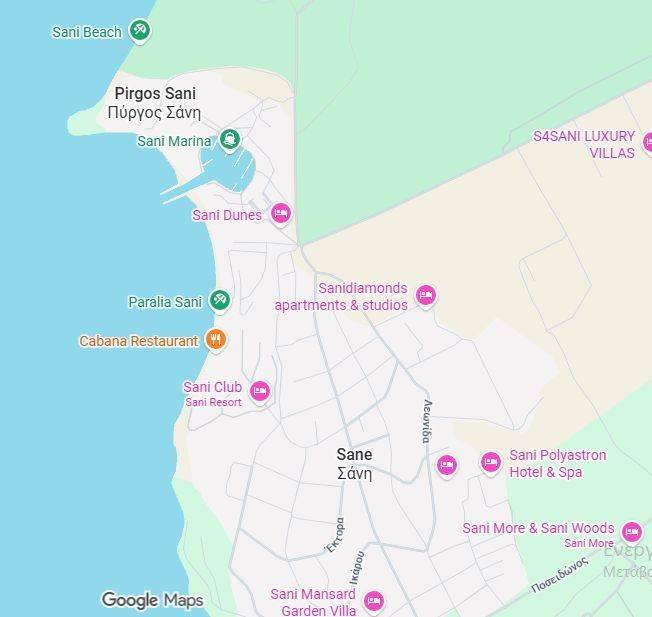Screen dimensions: 652x617
Task: Click the Sani More & Sani Woods pin
Action: (632, 532)
